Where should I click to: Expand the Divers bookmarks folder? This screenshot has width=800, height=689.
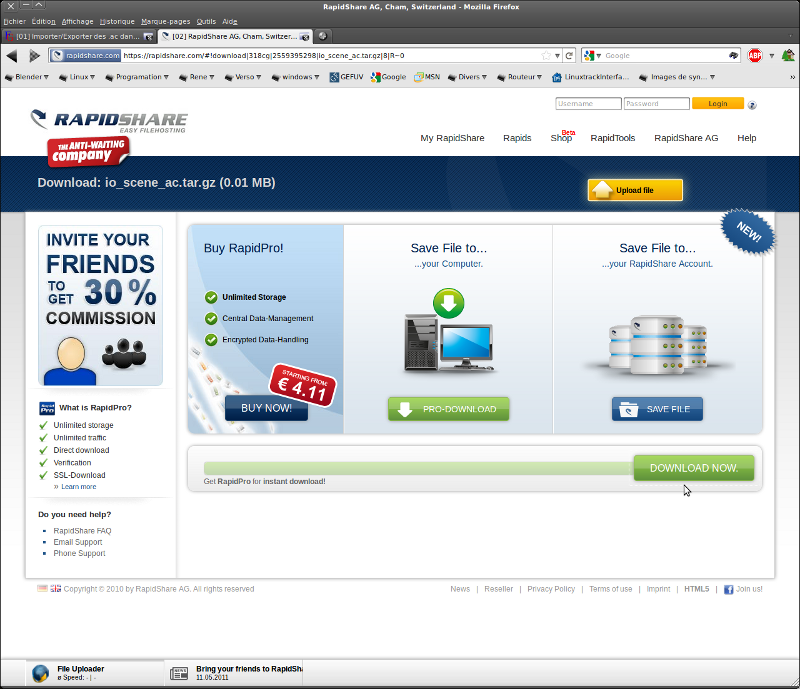point(467,77)
